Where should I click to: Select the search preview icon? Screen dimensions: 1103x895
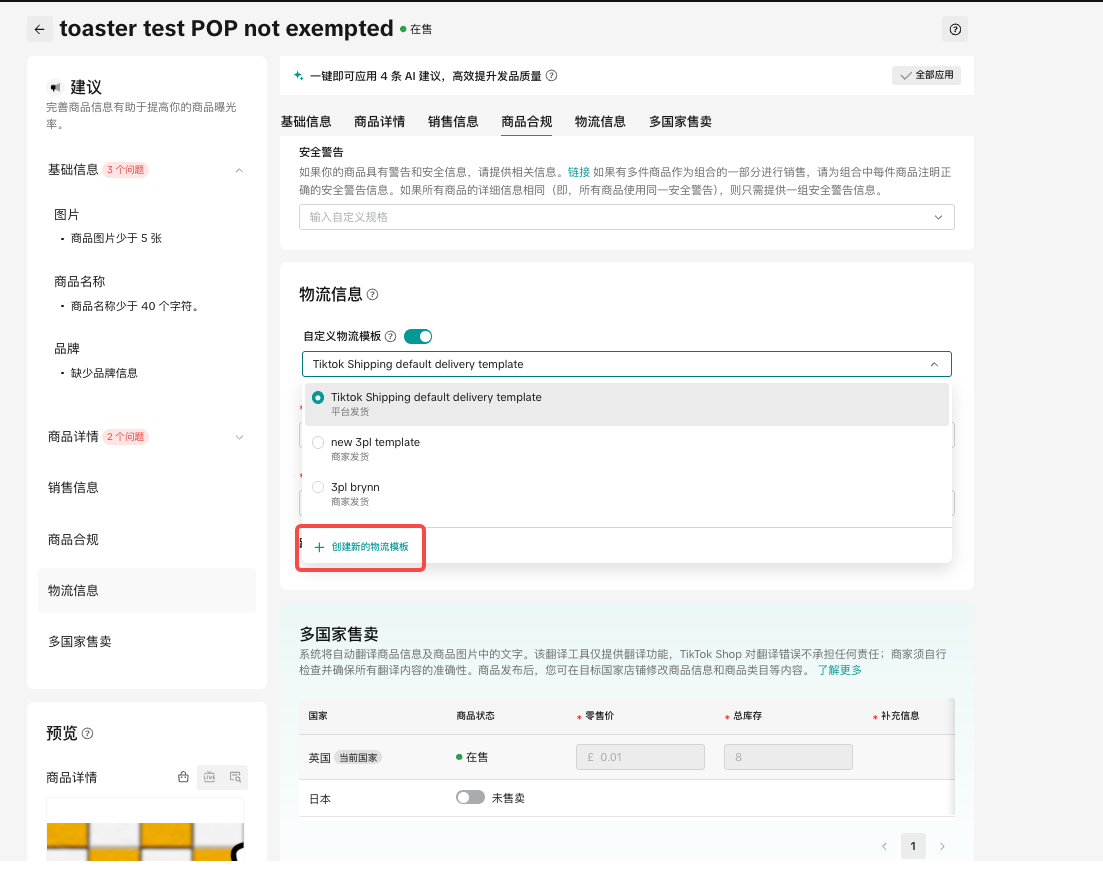tap(235, 777)
